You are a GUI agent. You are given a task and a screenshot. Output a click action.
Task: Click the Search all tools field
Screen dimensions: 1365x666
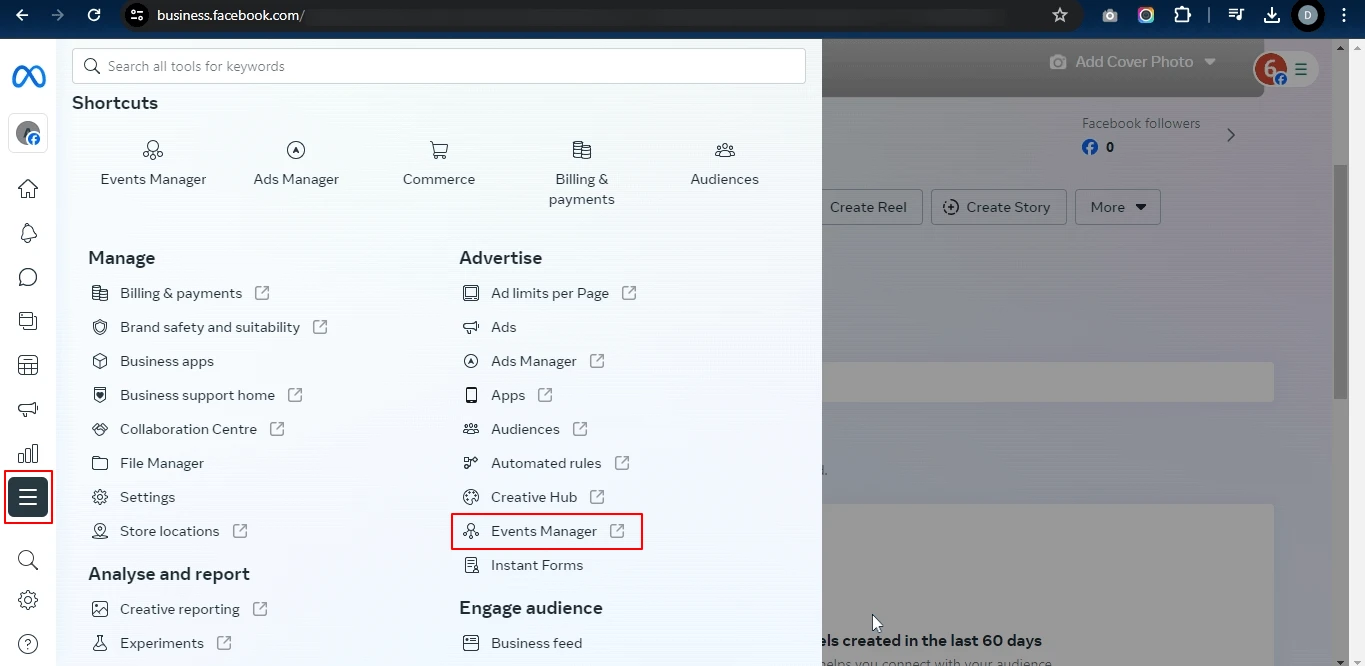tap(439, 66)
